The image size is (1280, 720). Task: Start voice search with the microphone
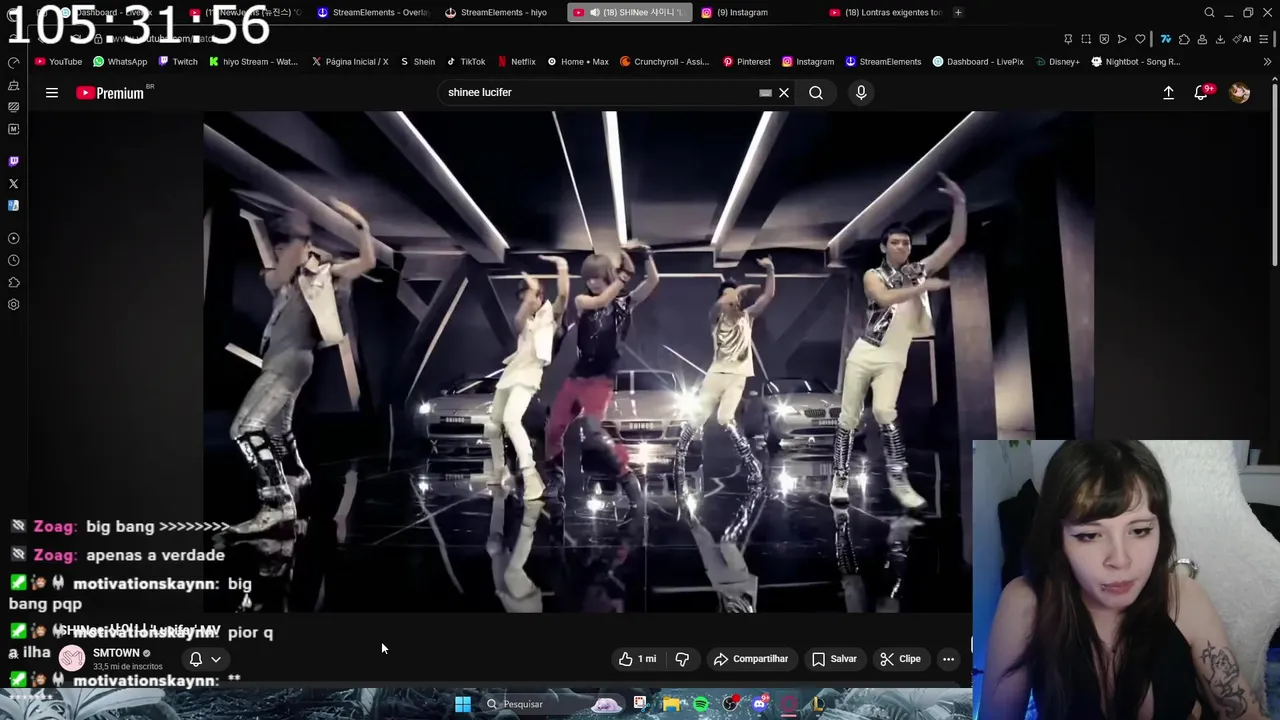click(861, 93)
